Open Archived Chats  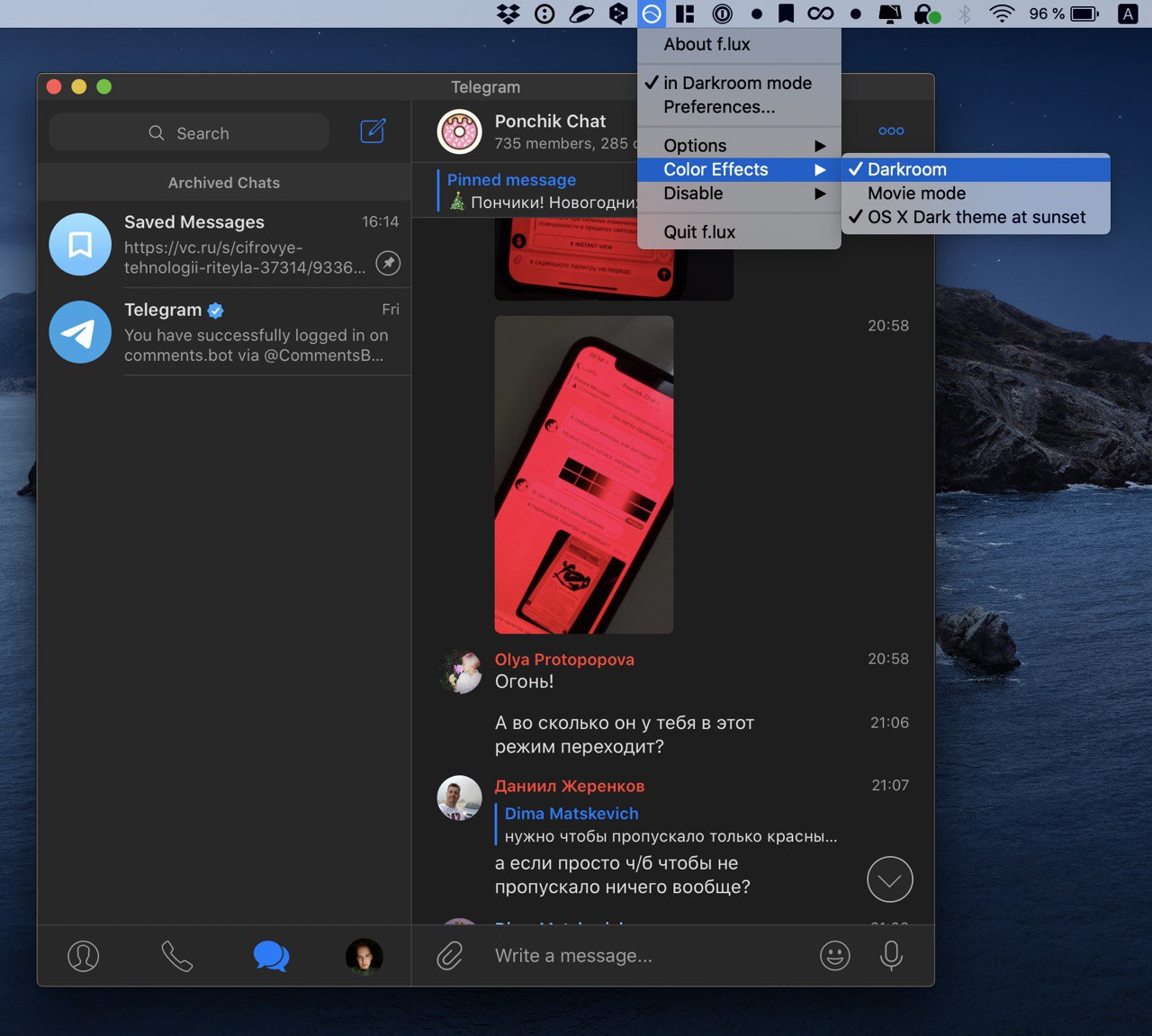tap(224, 183)
